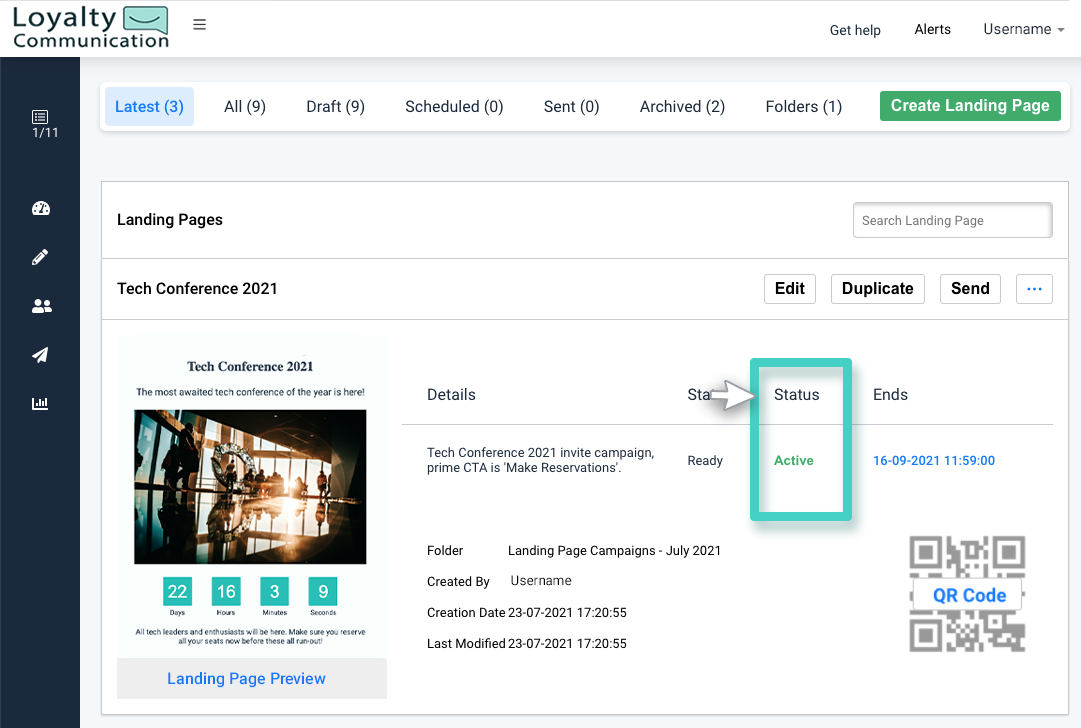The height and width of the screenshot is (728, 1081).
Task: Select the pencil edit icon in sidebar
Action: coord(40,257)
